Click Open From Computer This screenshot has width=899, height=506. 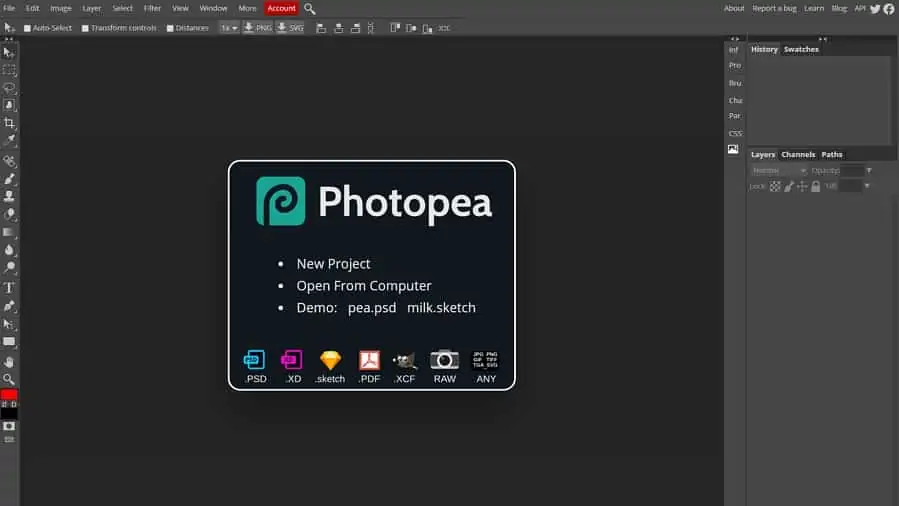pos(363,286)
